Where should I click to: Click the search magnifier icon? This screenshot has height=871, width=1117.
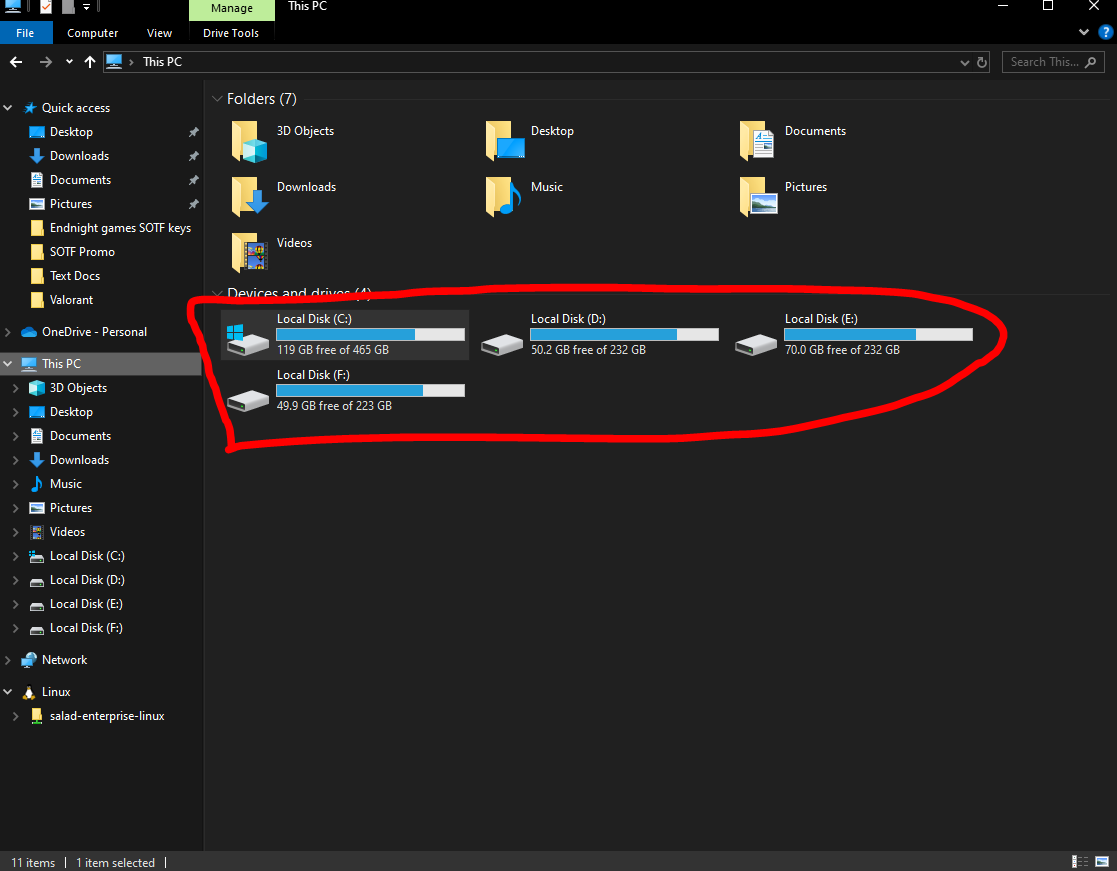[1091, 62]
